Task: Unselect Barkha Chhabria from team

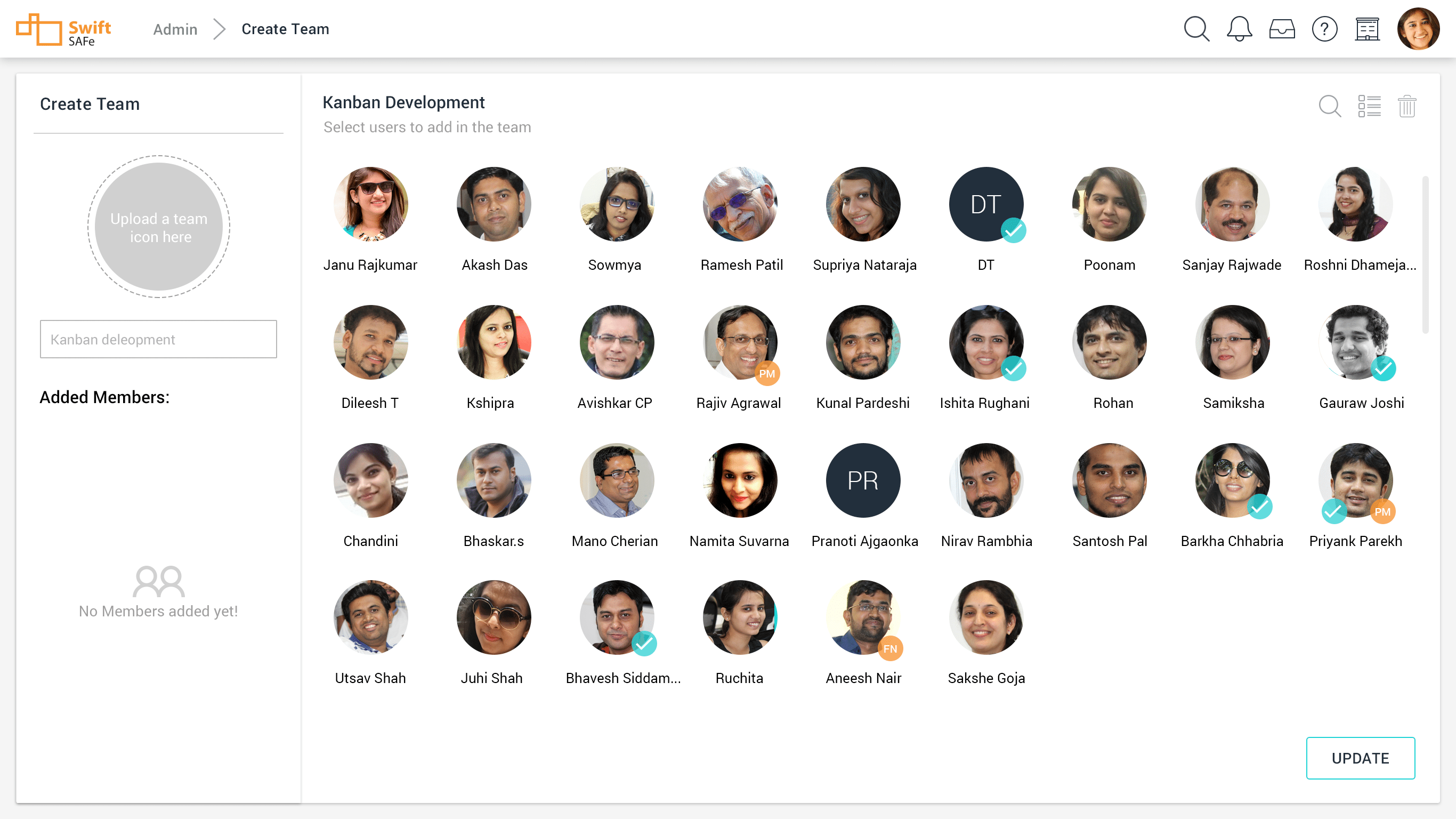Action: (1232, 480)
